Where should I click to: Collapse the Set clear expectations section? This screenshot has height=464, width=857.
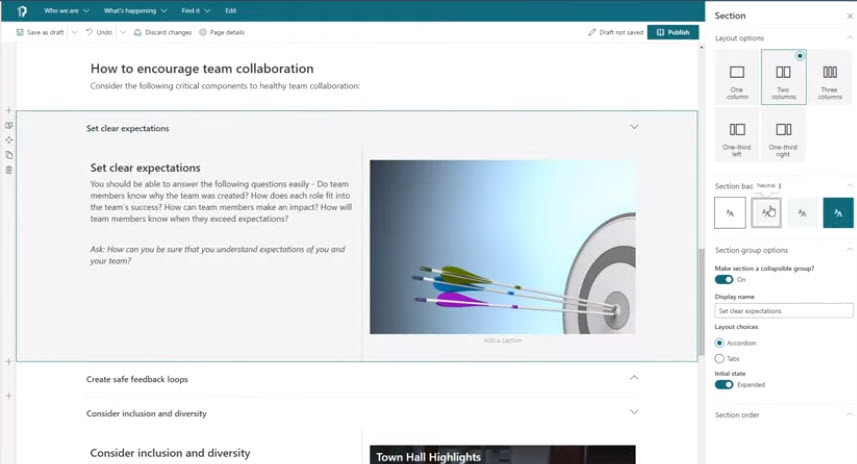[x=634, y=127]
